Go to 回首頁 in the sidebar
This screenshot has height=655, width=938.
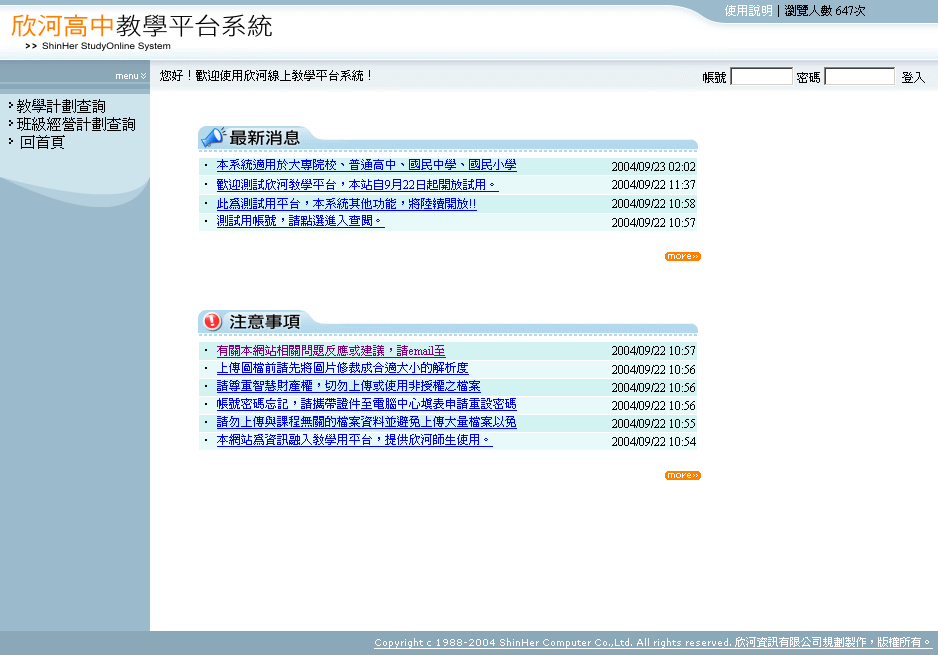[x=42, y=142]
